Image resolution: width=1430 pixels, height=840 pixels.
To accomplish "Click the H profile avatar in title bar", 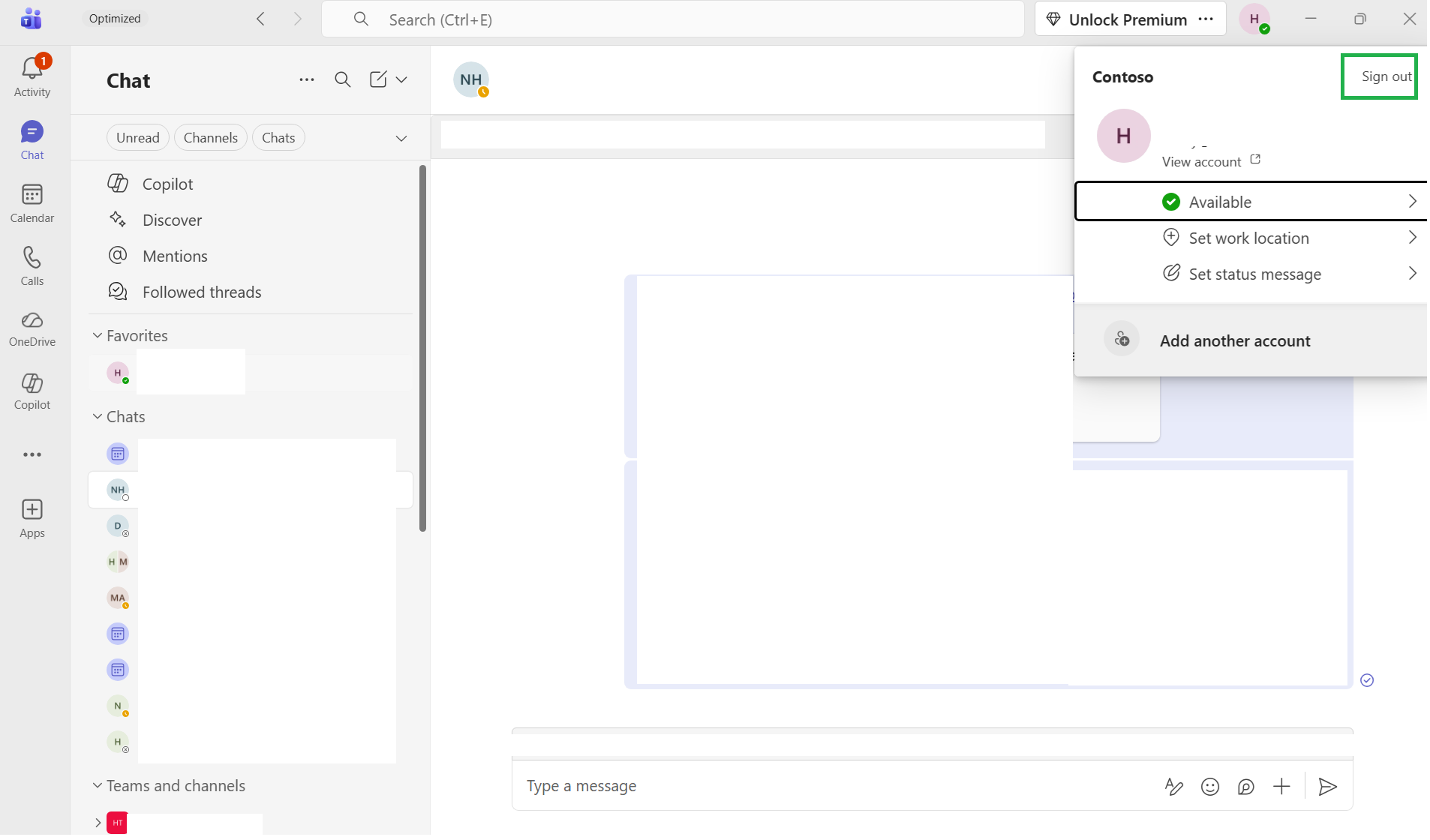I will [1255, 19].
